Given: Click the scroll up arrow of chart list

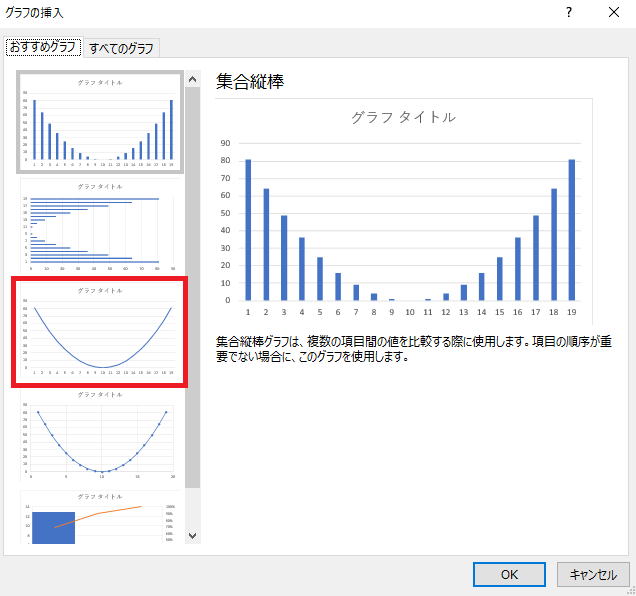Looking at the screenshot, I should pos(193,79).
